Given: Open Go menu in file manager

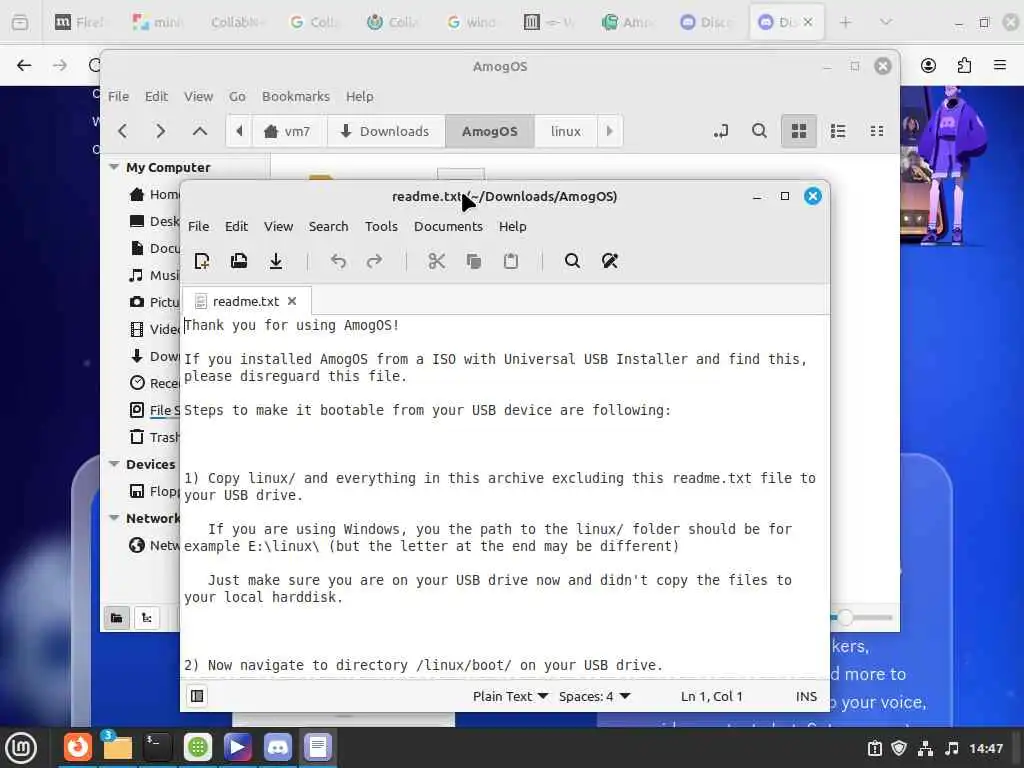Looking at the screenshot, I should coord(237,96).
